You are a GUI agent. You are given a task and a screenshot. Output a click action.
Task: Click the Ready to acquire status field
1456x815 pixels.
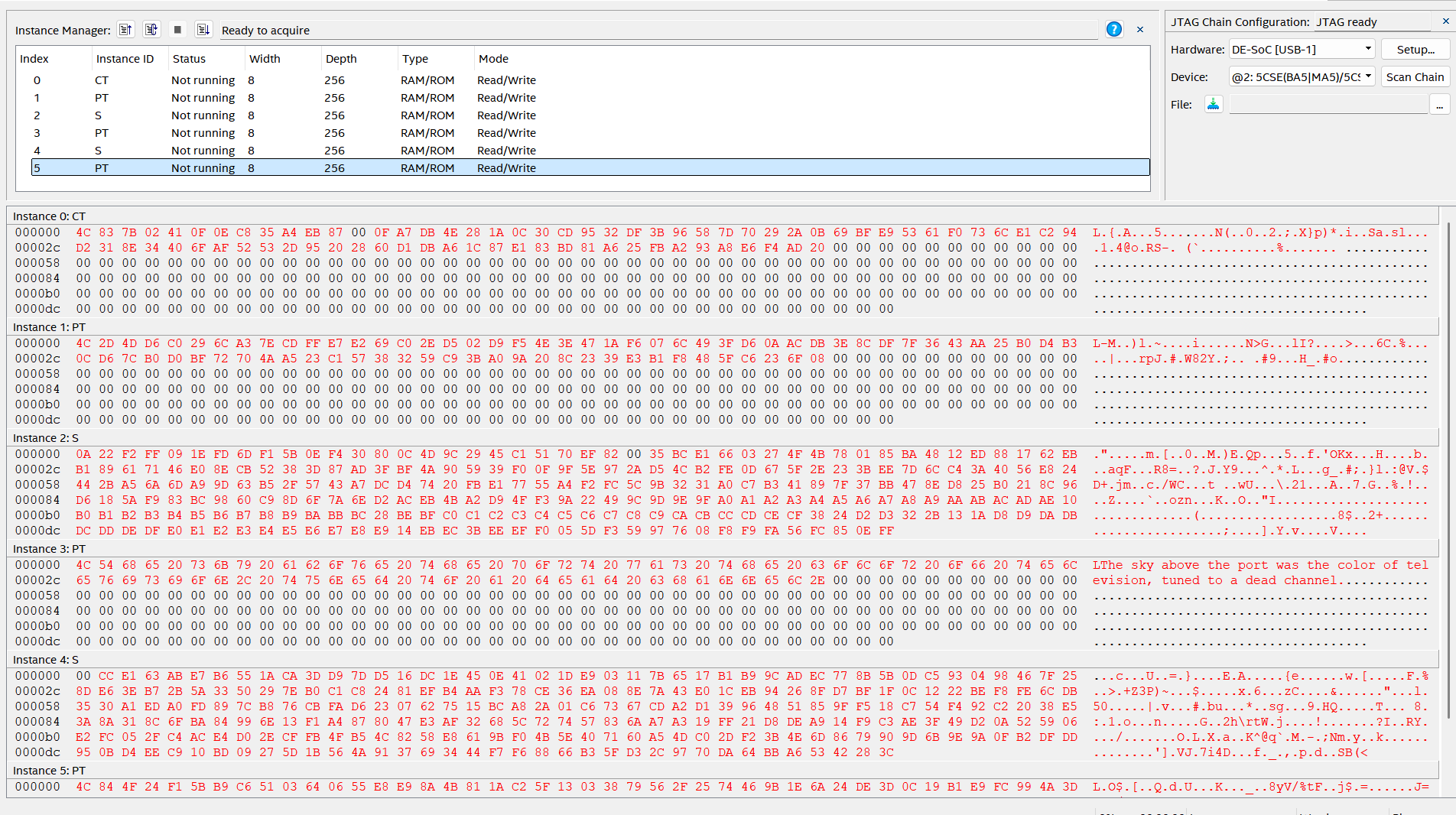click(535, 30)
